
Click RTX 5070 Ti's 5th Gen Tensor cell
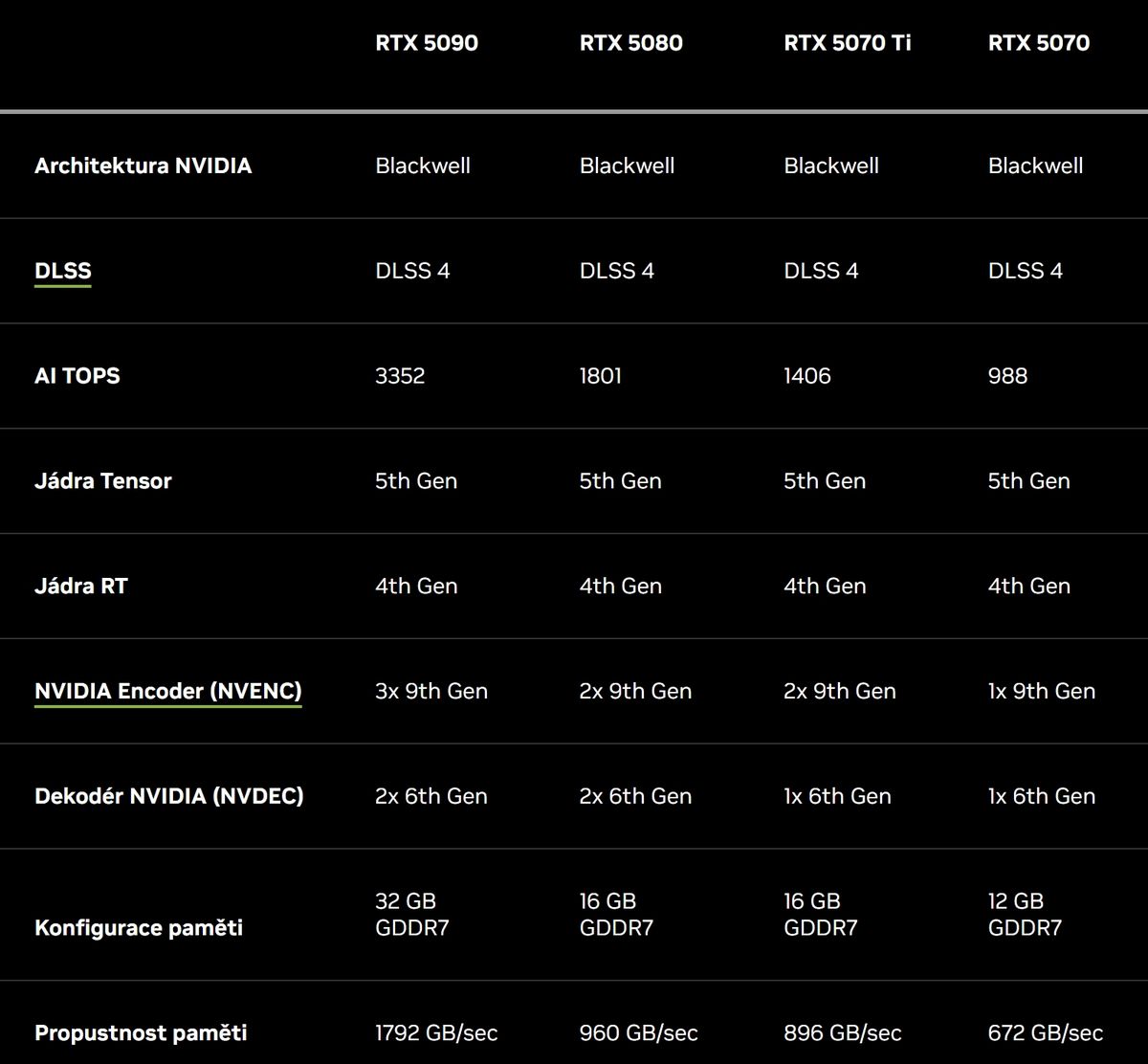825,480
